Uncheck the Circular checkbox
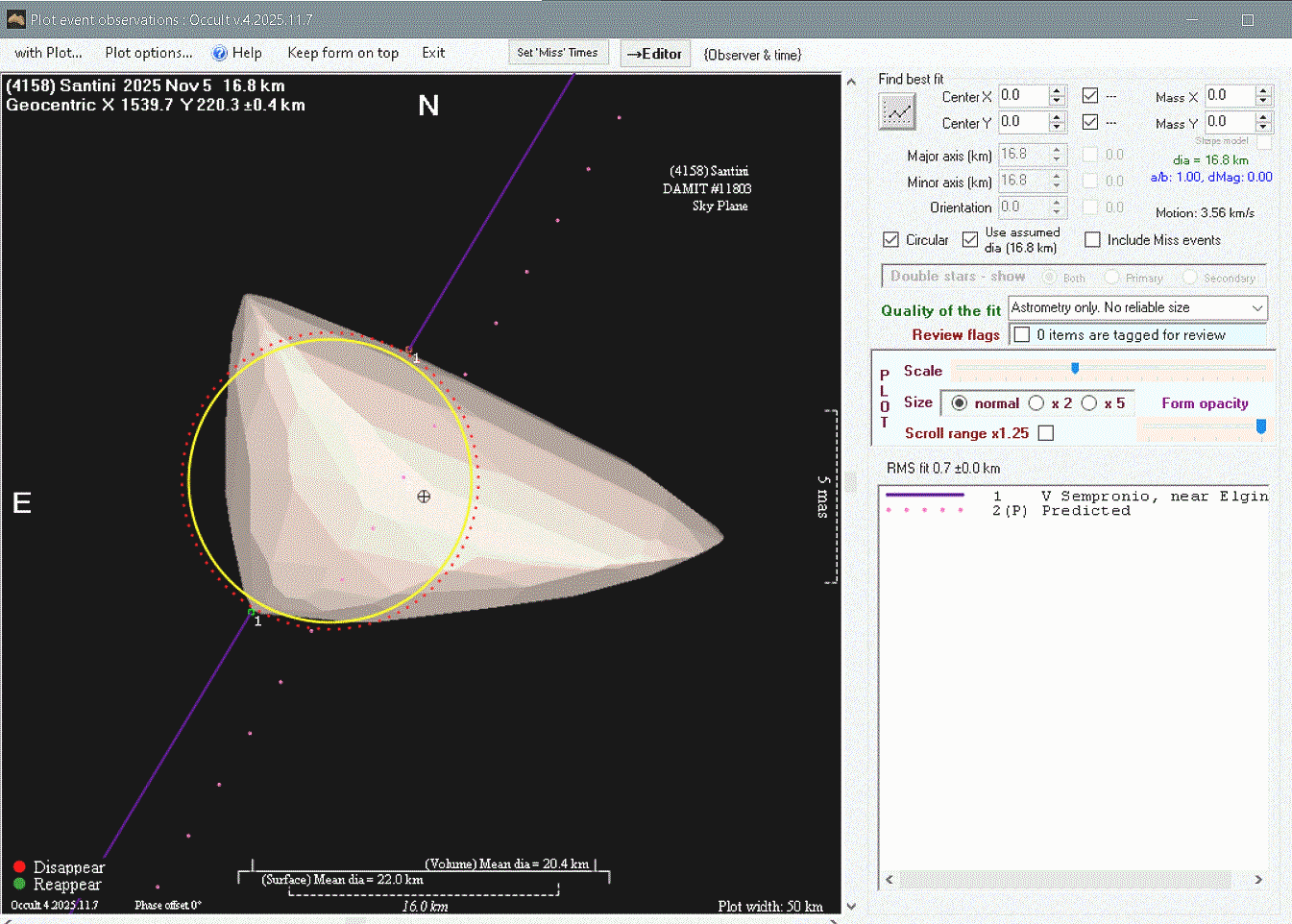Viewport: 1292px width, 924px height. (890, 240)
